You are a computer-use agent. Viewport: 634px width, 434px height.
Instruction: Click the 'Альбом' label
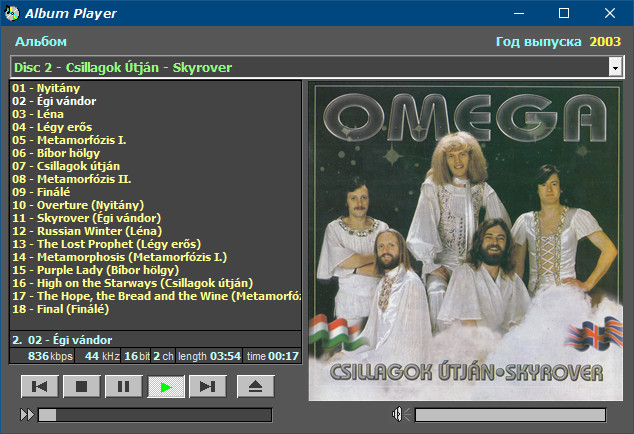41,42
